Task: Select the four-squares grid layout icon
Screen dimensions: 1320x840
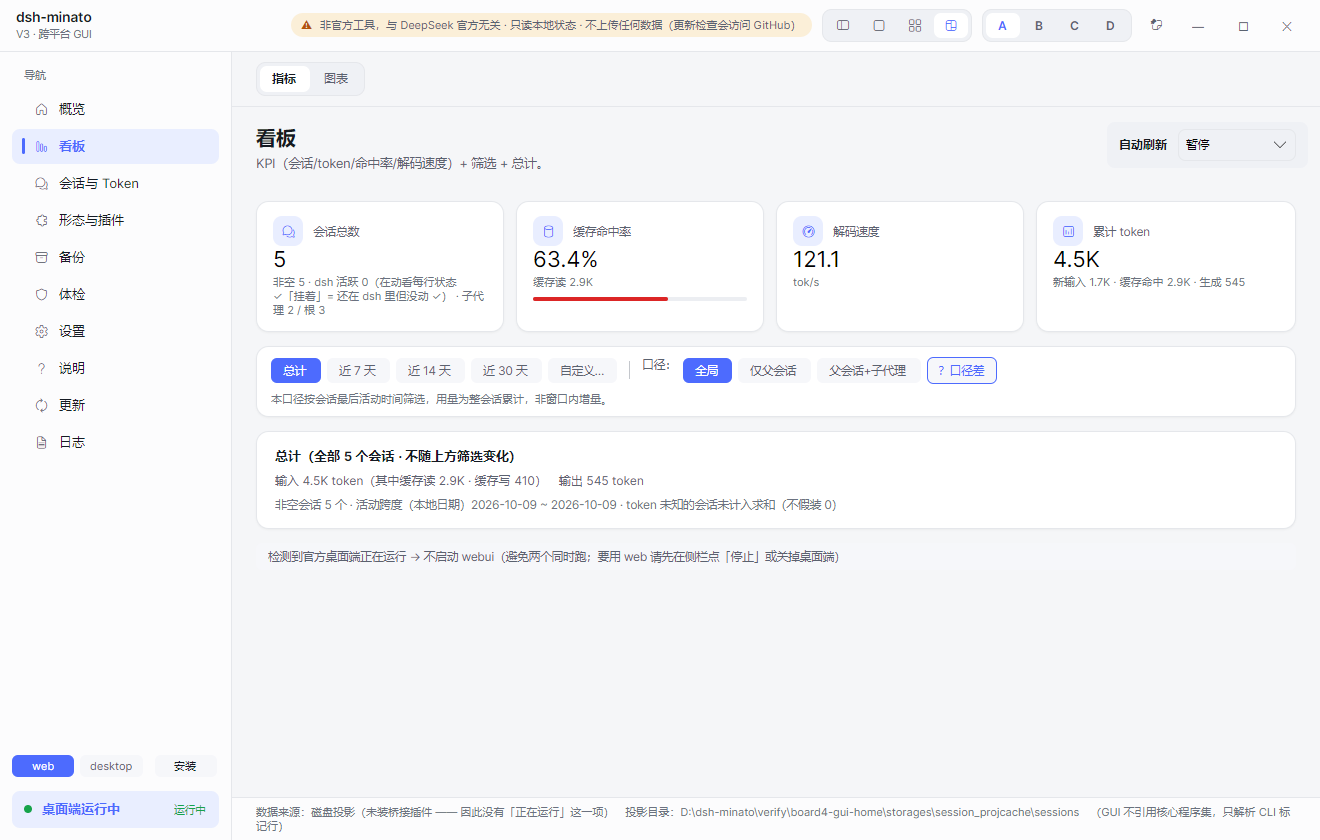Action: 915,26
